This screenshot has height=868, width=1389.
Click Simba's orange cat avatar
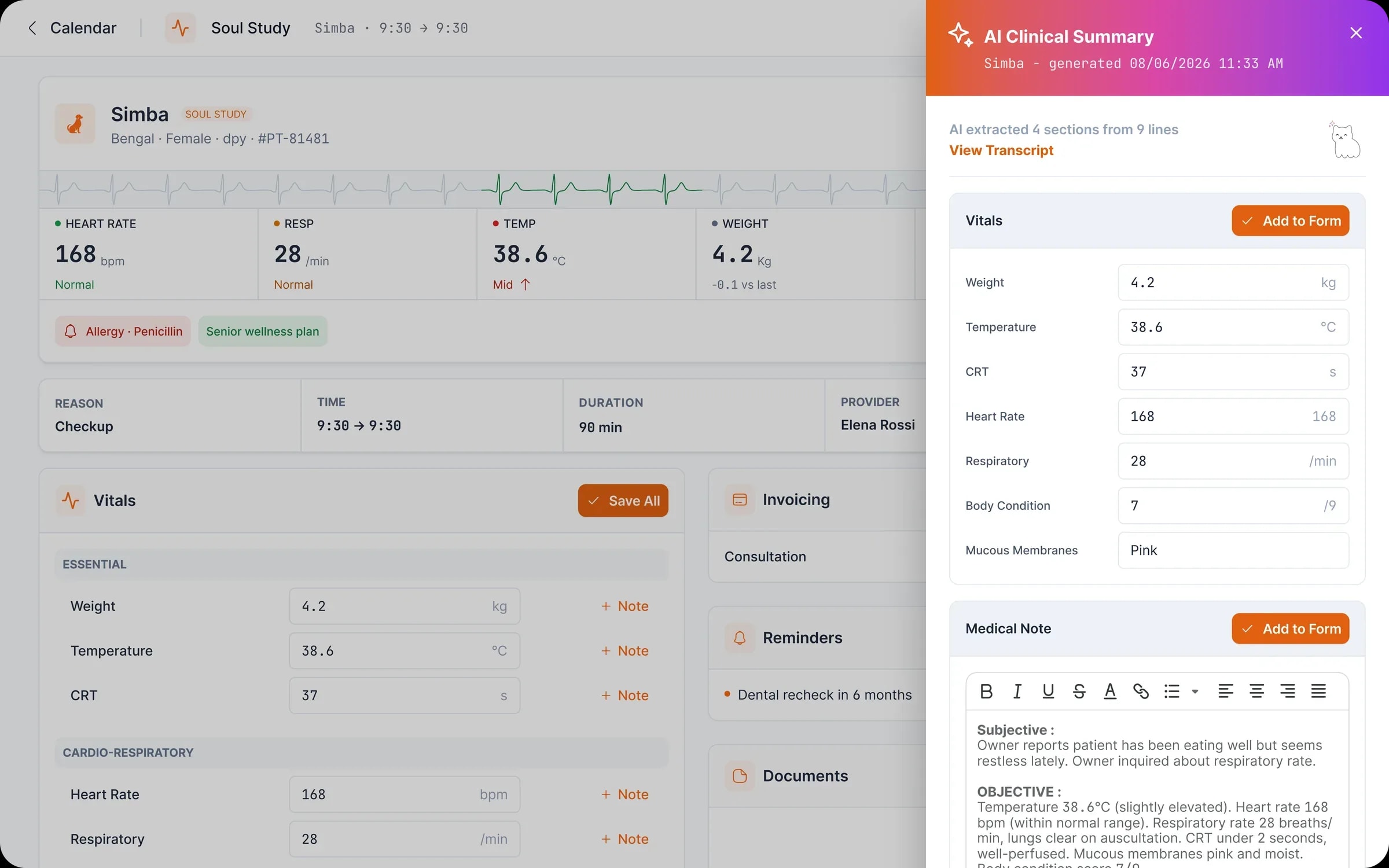coord(75,123)
